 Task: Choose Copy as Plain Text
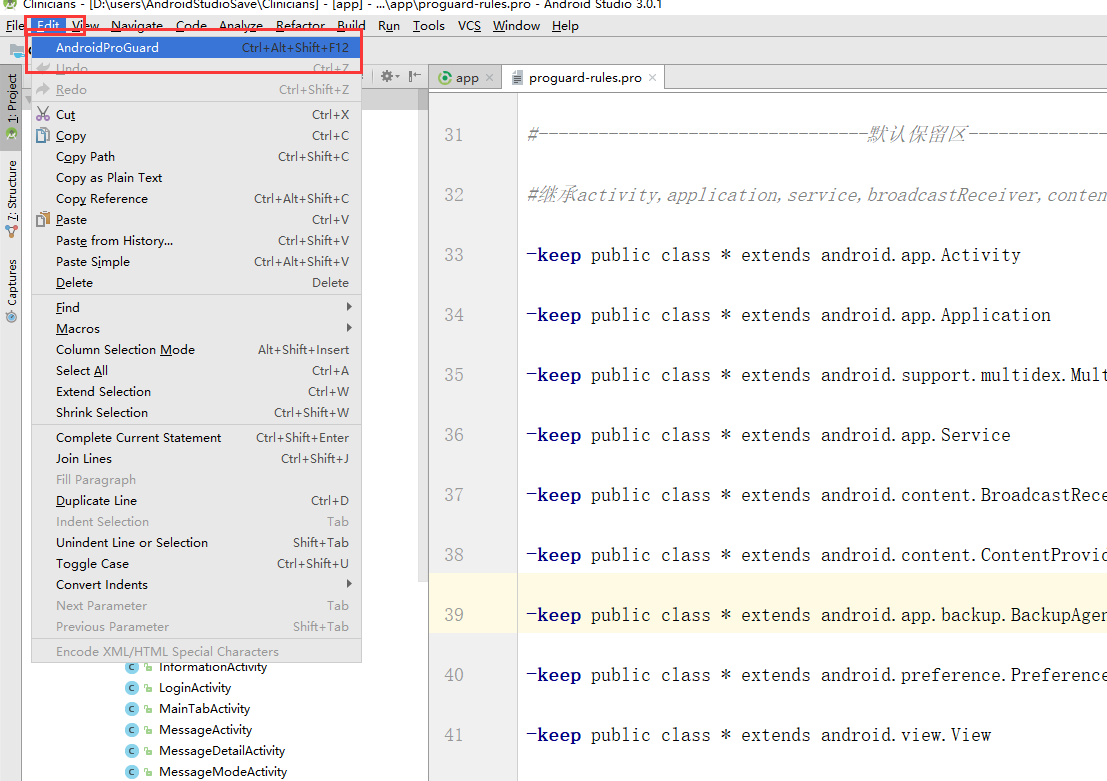pyautogui.click(x=196, y=178)
